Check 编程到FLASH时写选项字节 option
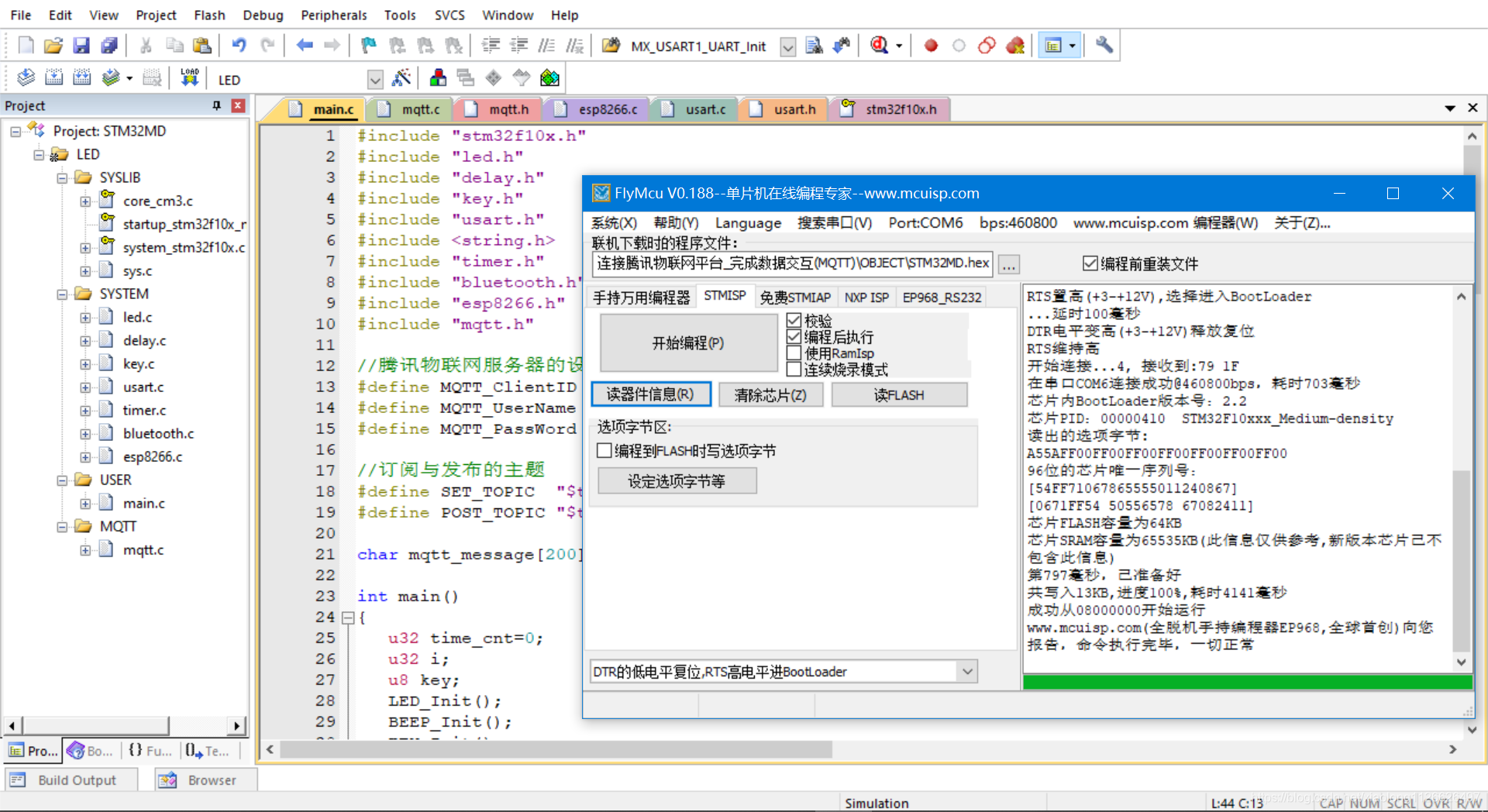1488x812 pixels. point(604,450)
